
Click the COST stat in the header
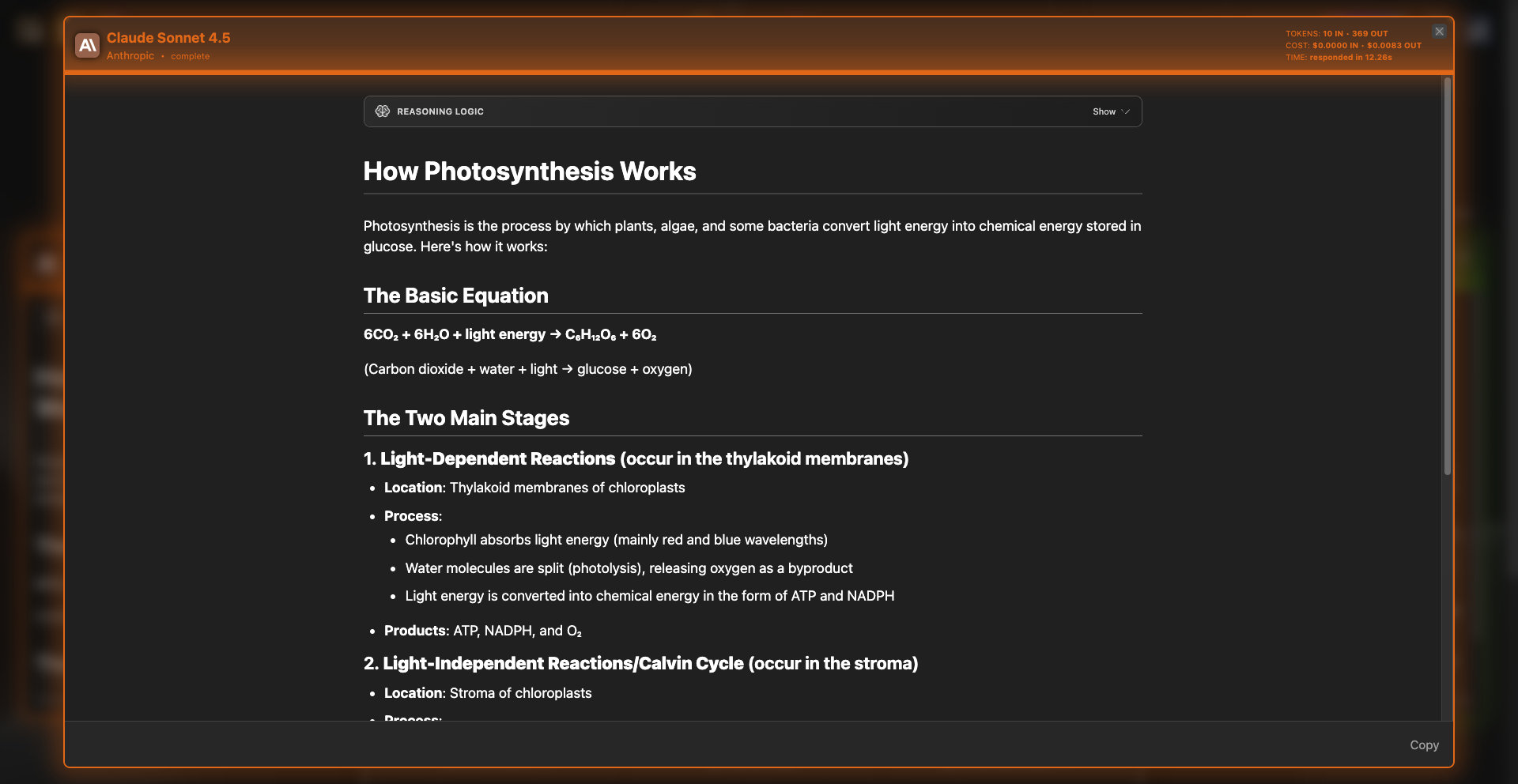point(1353,46)
